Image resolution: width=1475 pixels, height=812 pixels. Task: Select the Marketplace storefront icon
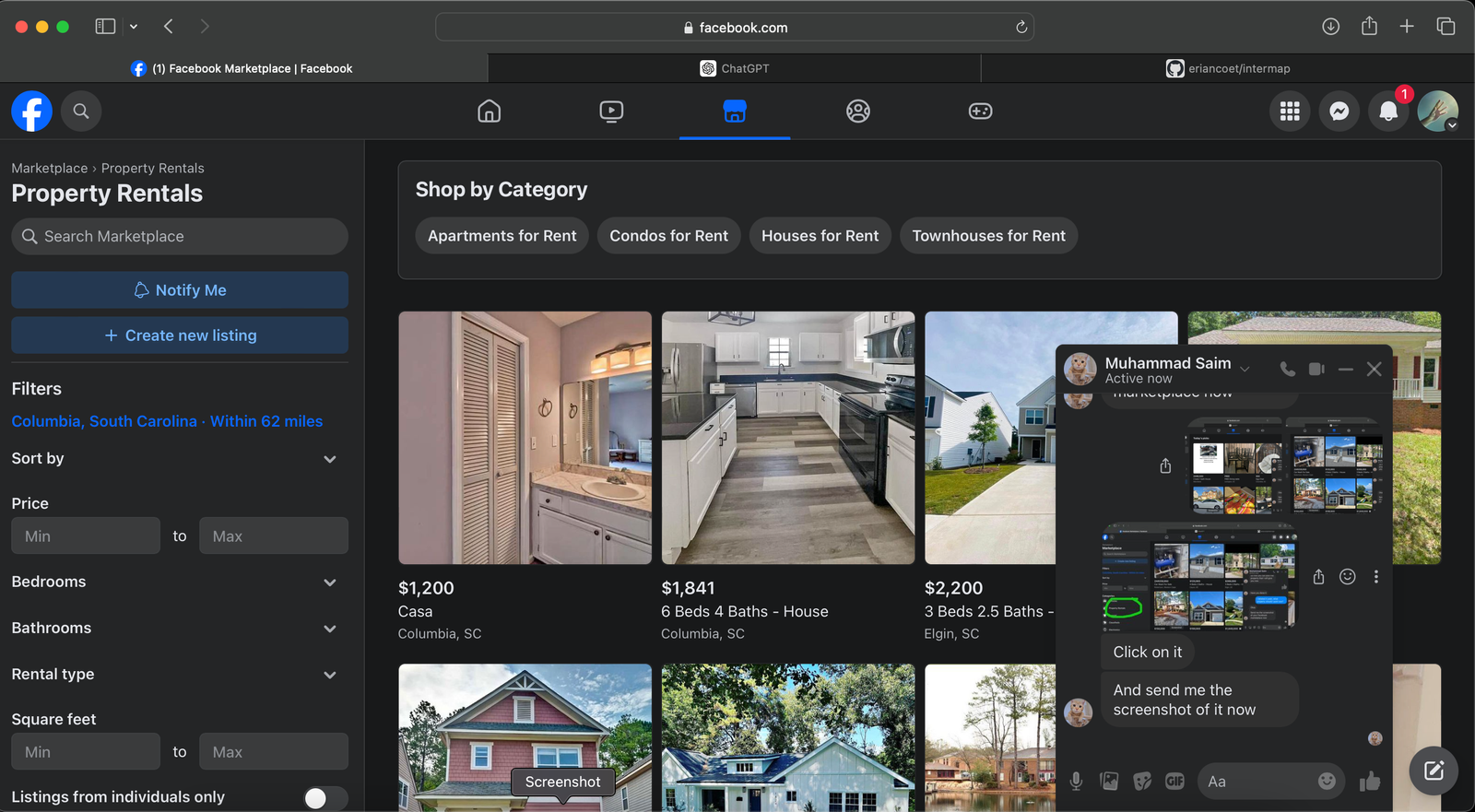[735, 112]
